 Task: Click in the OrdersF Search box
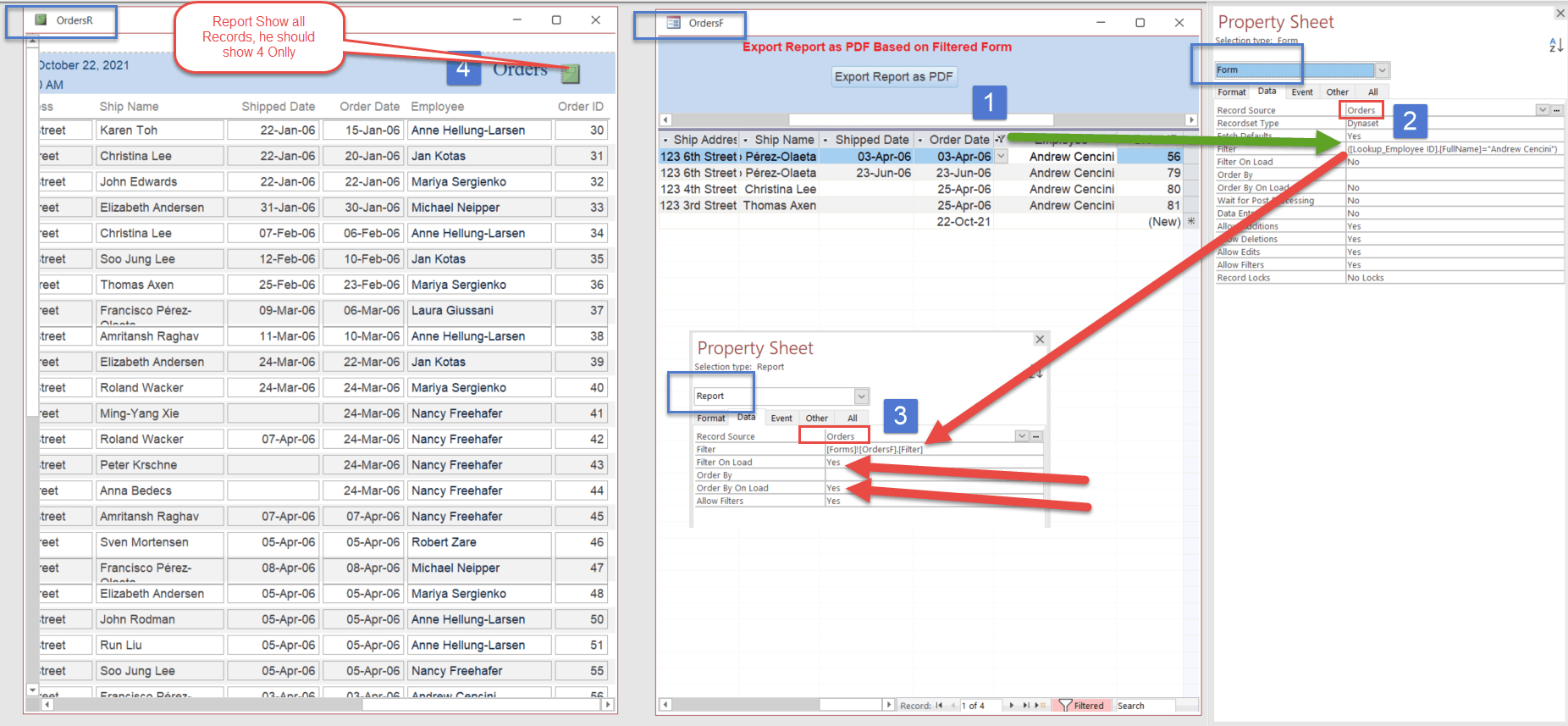1145,706
